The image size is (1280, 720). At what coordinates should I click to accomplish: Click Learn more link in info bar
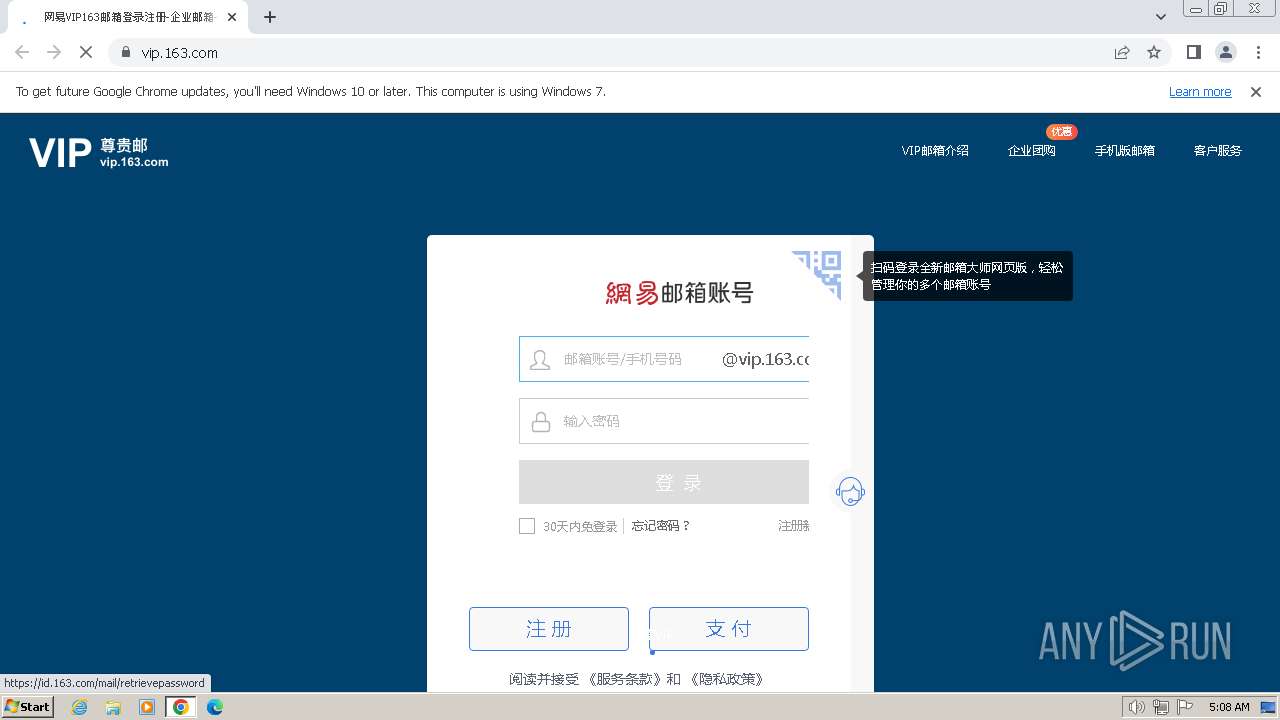[1200, 91]
